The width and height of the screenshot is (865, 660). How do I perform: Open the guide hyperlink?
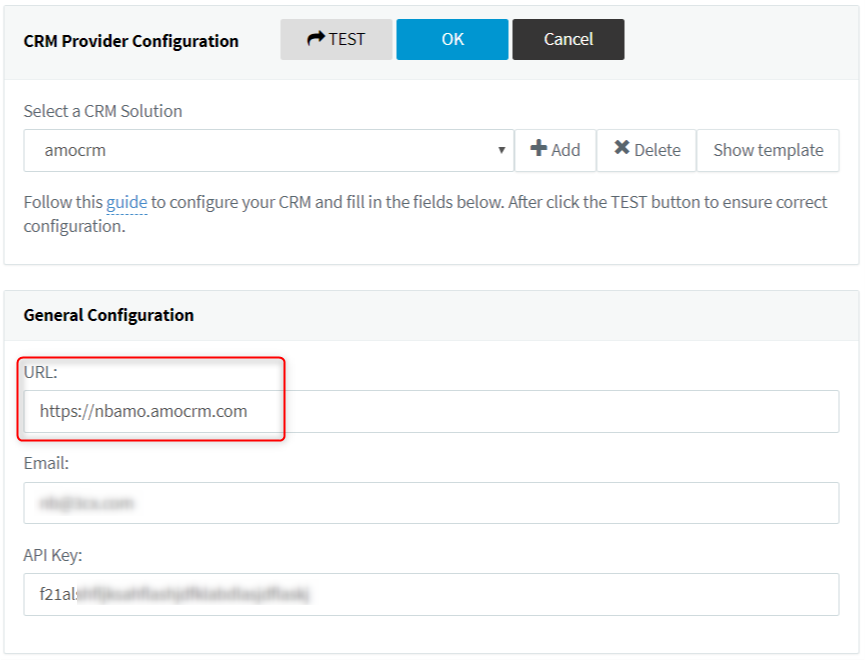[x=127, y=202]
